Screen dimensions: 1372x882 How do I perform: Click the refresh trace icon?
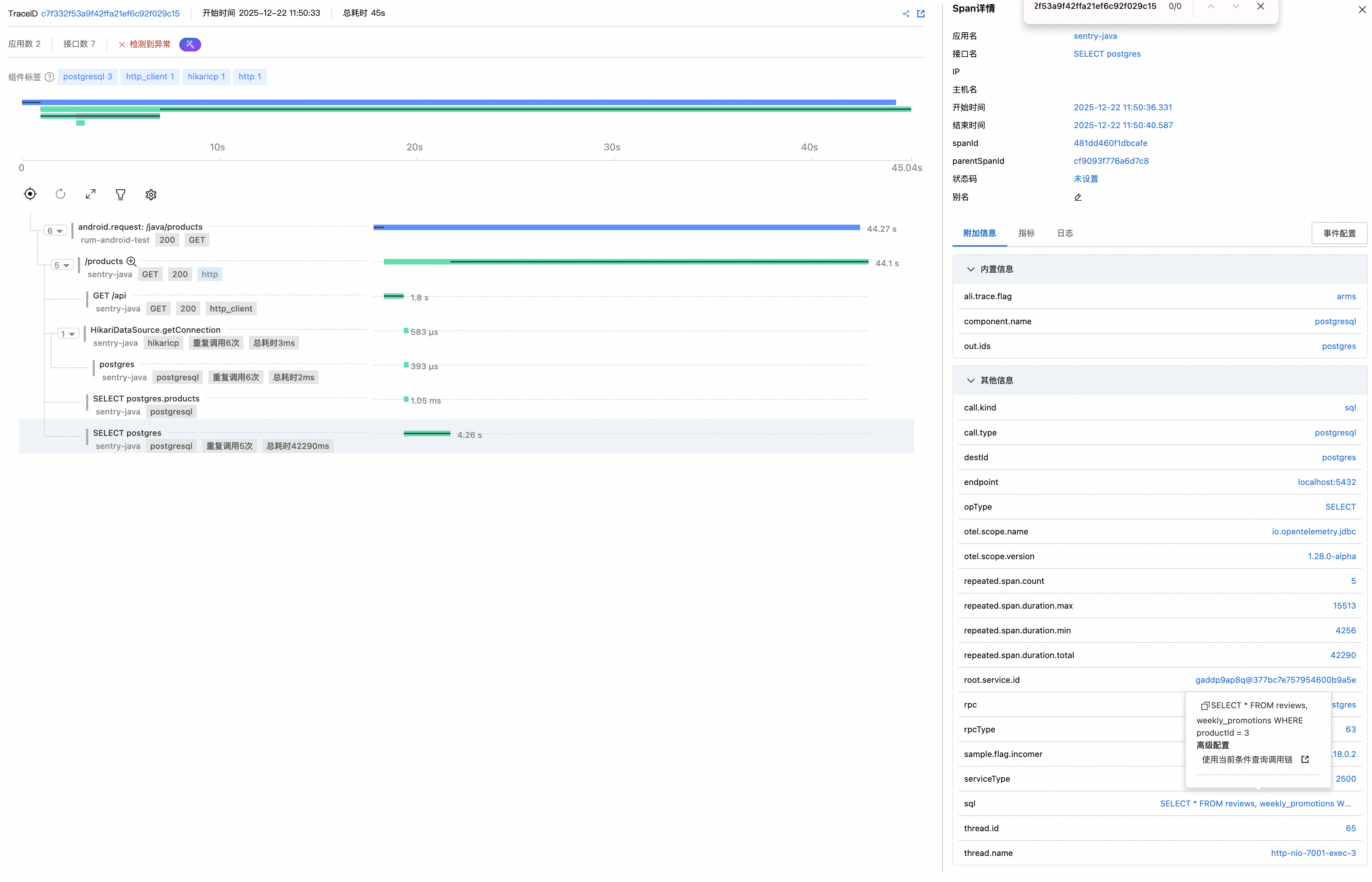coord(60,194)
